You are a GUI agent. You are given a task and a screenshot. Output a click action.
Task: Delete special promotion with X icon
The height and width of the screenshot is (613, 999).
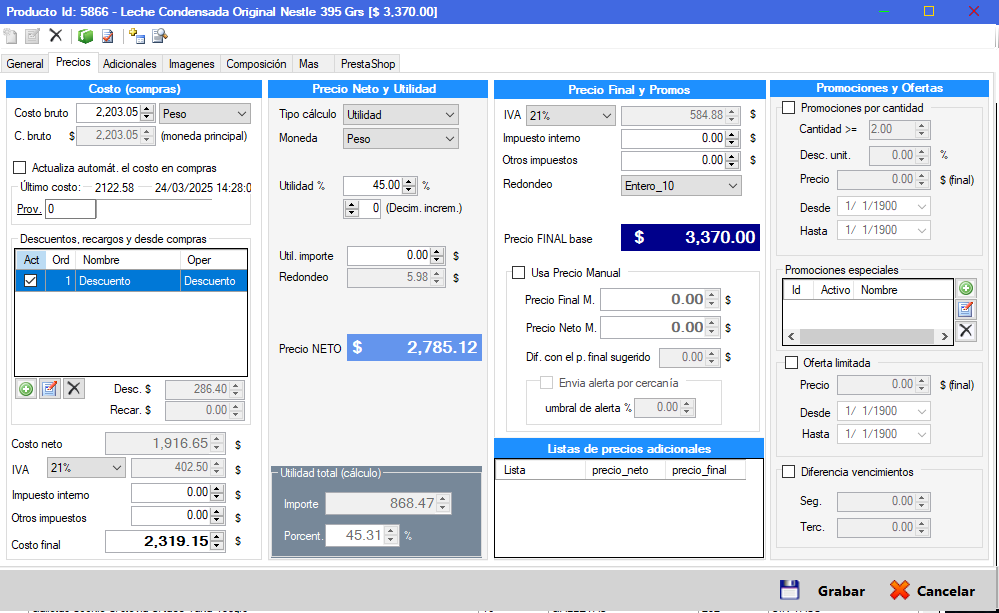click(x=966, y=330)
